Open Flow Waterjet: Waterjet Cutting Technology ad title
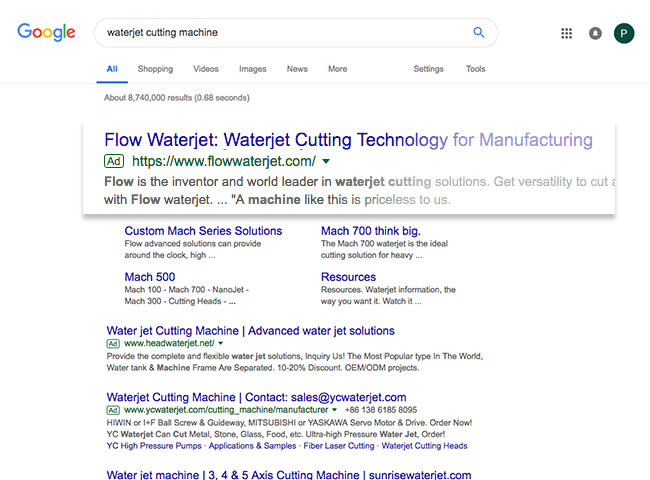Image resolution: width=650 pixels, height=480 pixels. coord(348,140)
